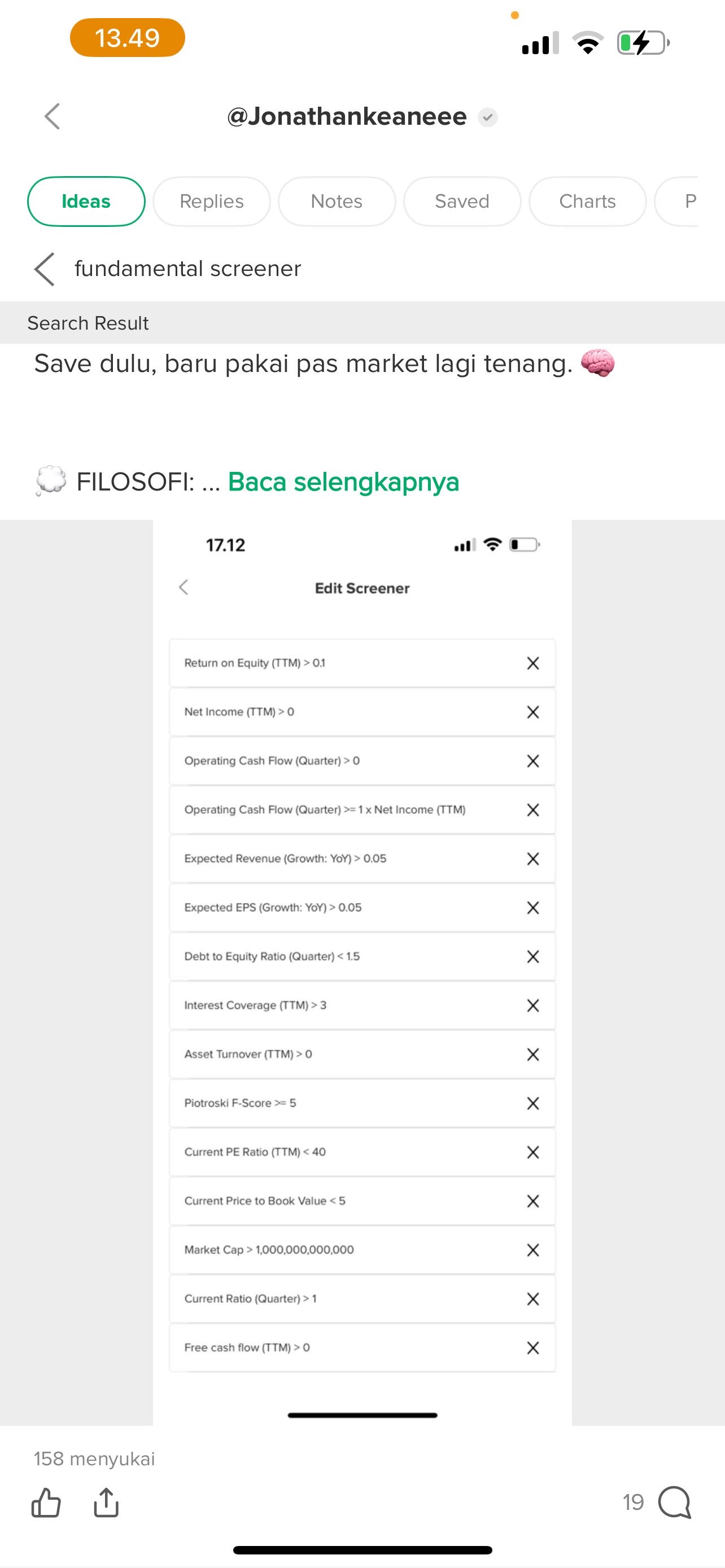The height and width of the screenshot is (1568, 725).
Task: Tap the back arrow beside the username
Action: 53,116
